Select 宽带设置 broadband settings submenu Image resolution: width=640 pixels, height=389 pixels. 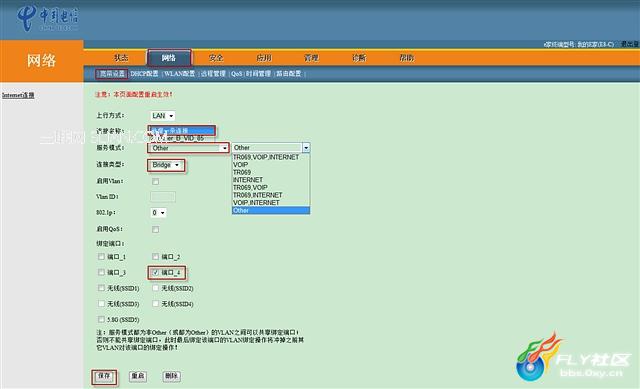pyautogui.click(x=112, y=74)
